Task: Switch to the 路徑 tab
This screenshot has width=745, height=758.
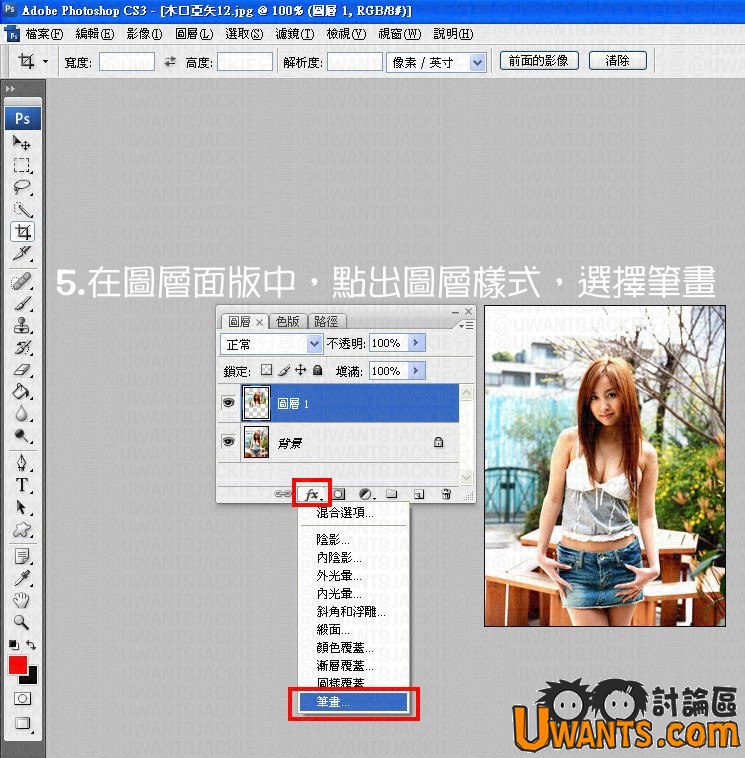Action: [x=326, y=321]
